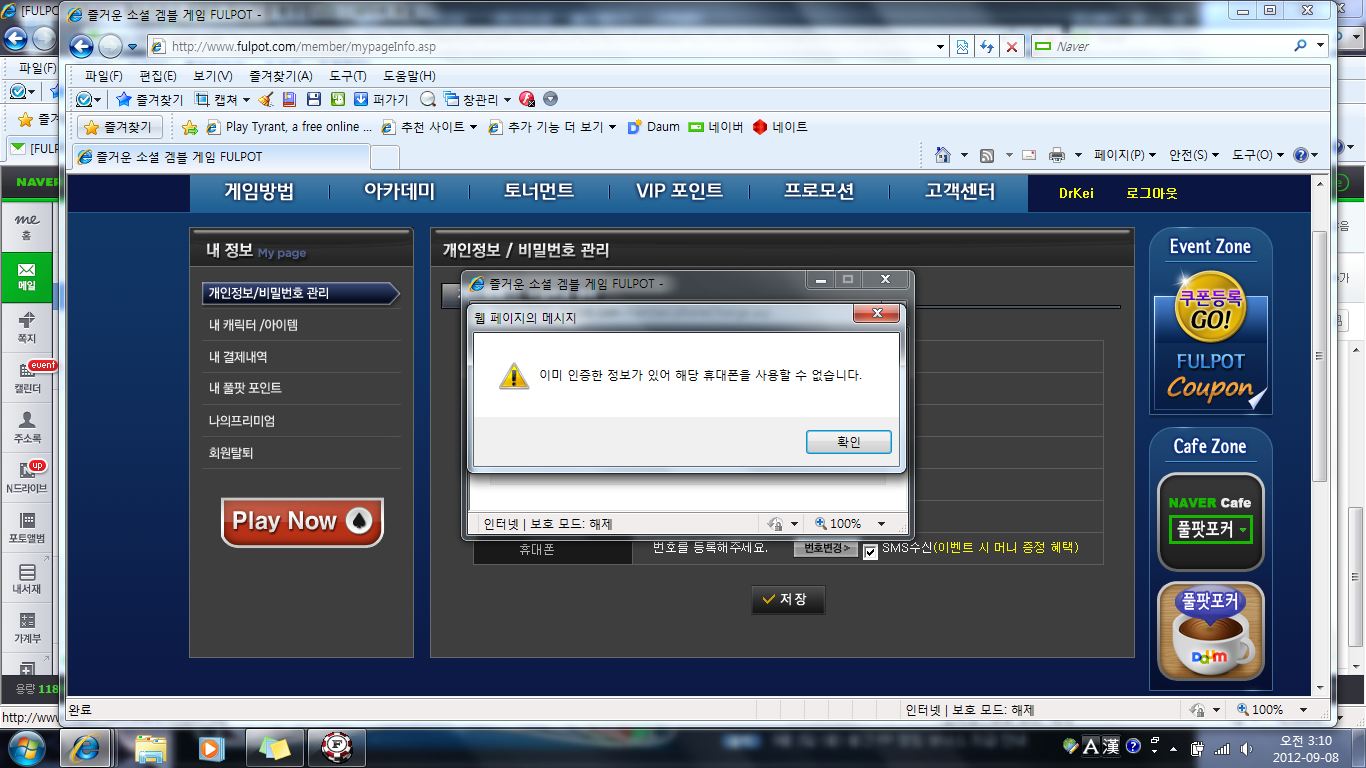Confirm the alert with the 확인 button
The width and height of the screenshot is (1366, 768).
(x=848, y=442)
